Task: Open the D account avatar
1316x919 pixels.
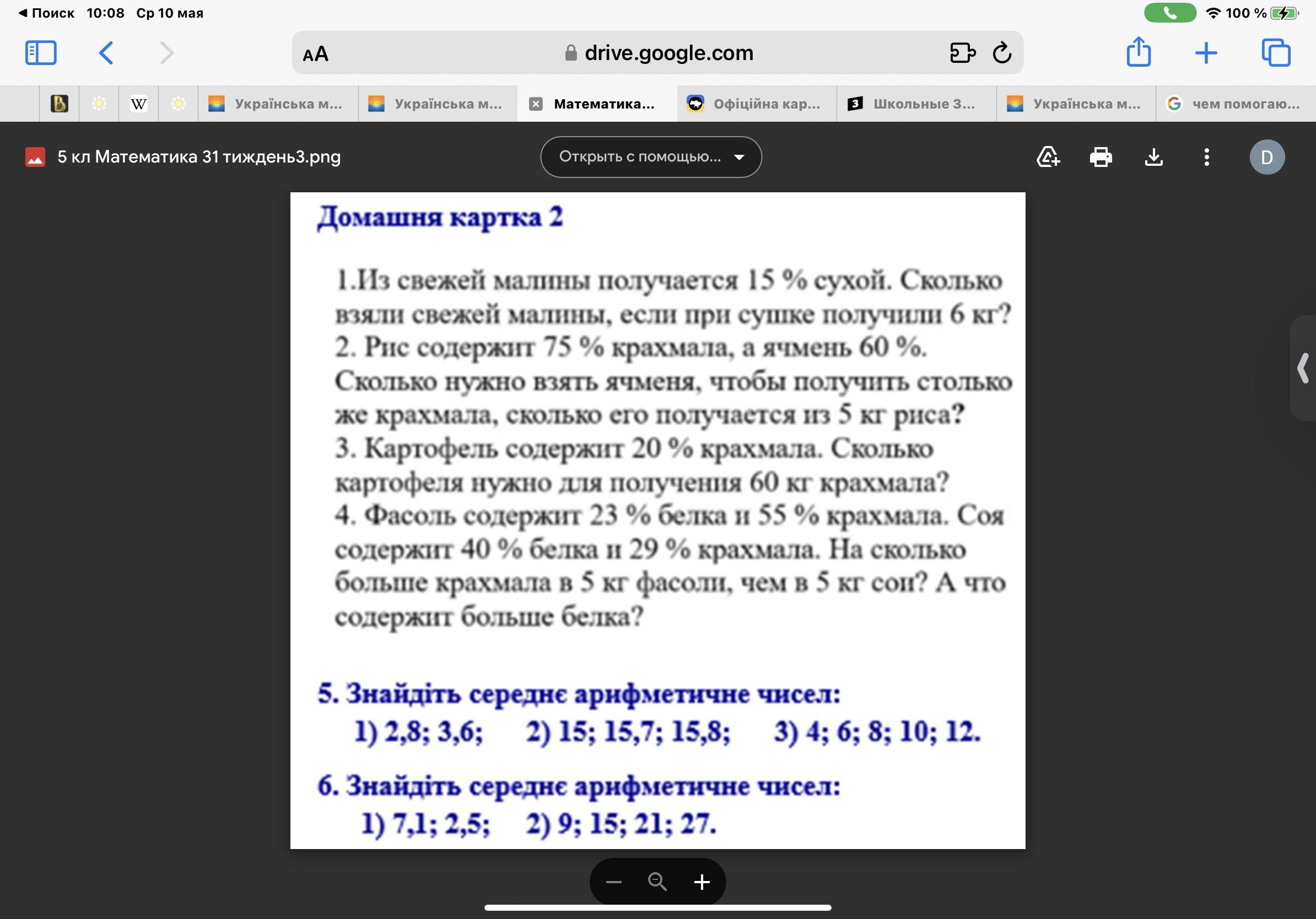Action: coord(1267,157)
